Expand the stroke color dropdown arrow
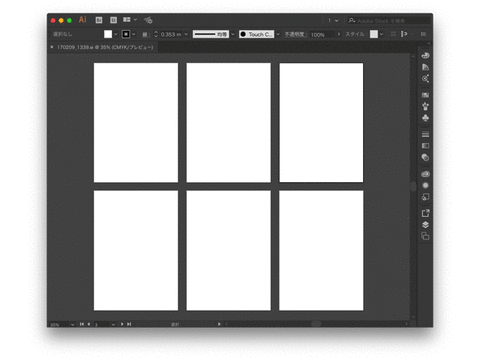The height and width of the screenshot is (360, 480). click(x=134, y=34)
